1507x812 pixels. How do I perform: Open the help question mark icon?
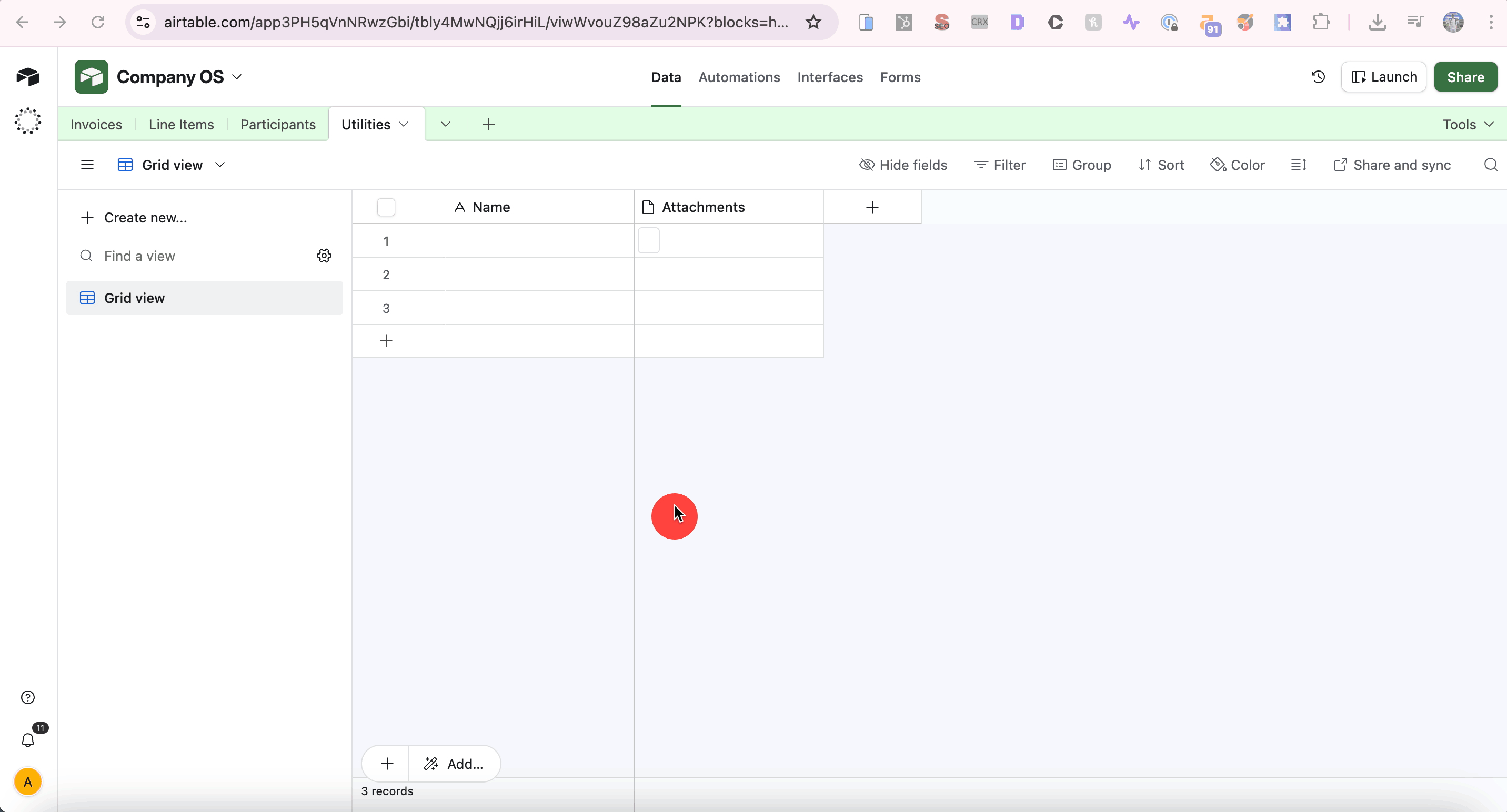pyautogui.click(x=27, y=697)
